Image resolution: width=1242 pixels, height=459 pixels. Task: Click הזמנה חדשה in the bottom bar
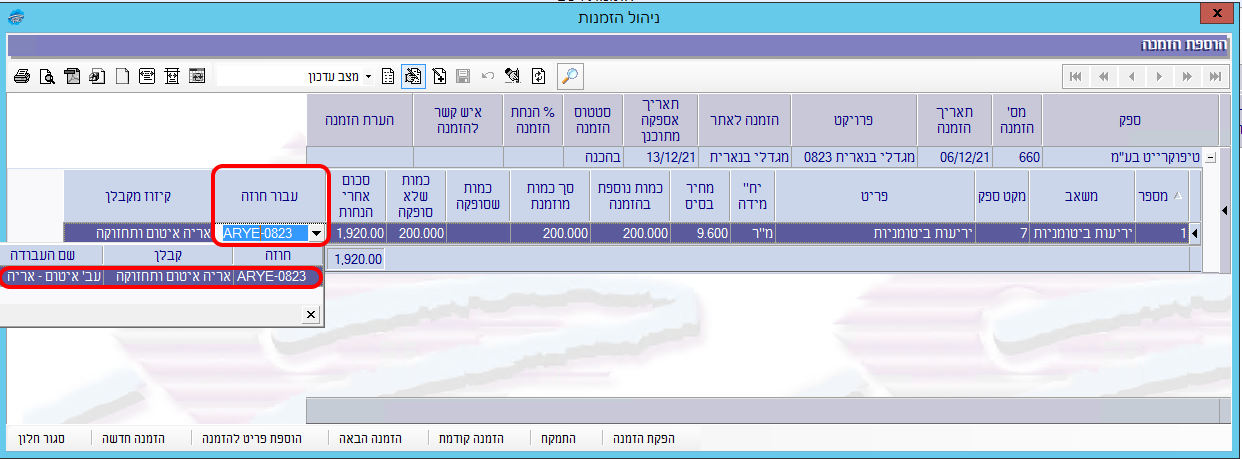point(132,439)
